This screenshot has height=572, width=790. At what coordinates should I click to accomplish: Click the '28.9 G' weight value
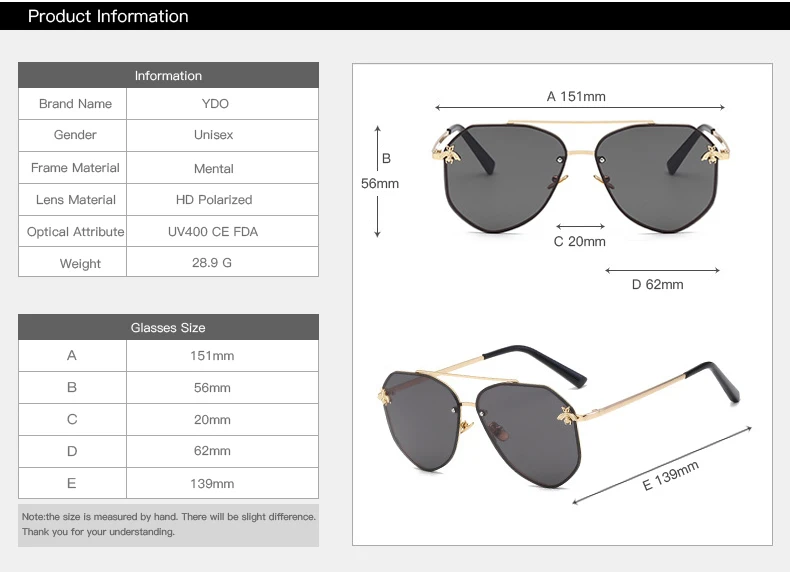[x=212, y=263]
